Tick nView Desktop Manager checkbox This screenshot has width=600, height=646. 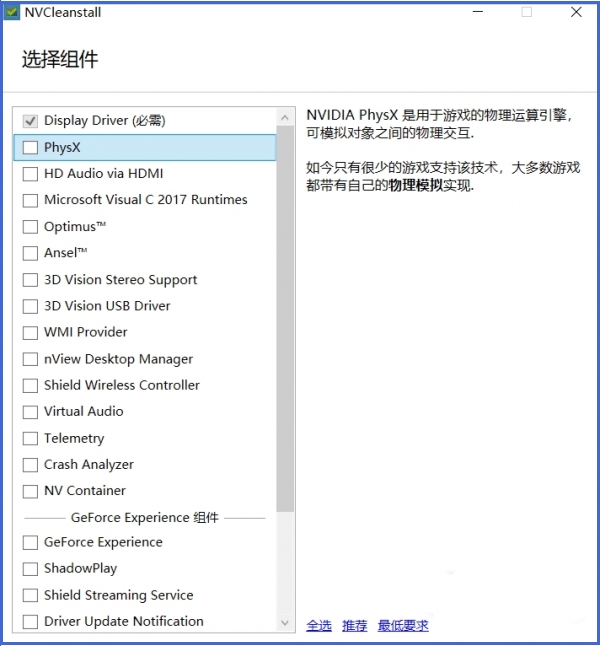pyautogui.click(x=30, y=359)
